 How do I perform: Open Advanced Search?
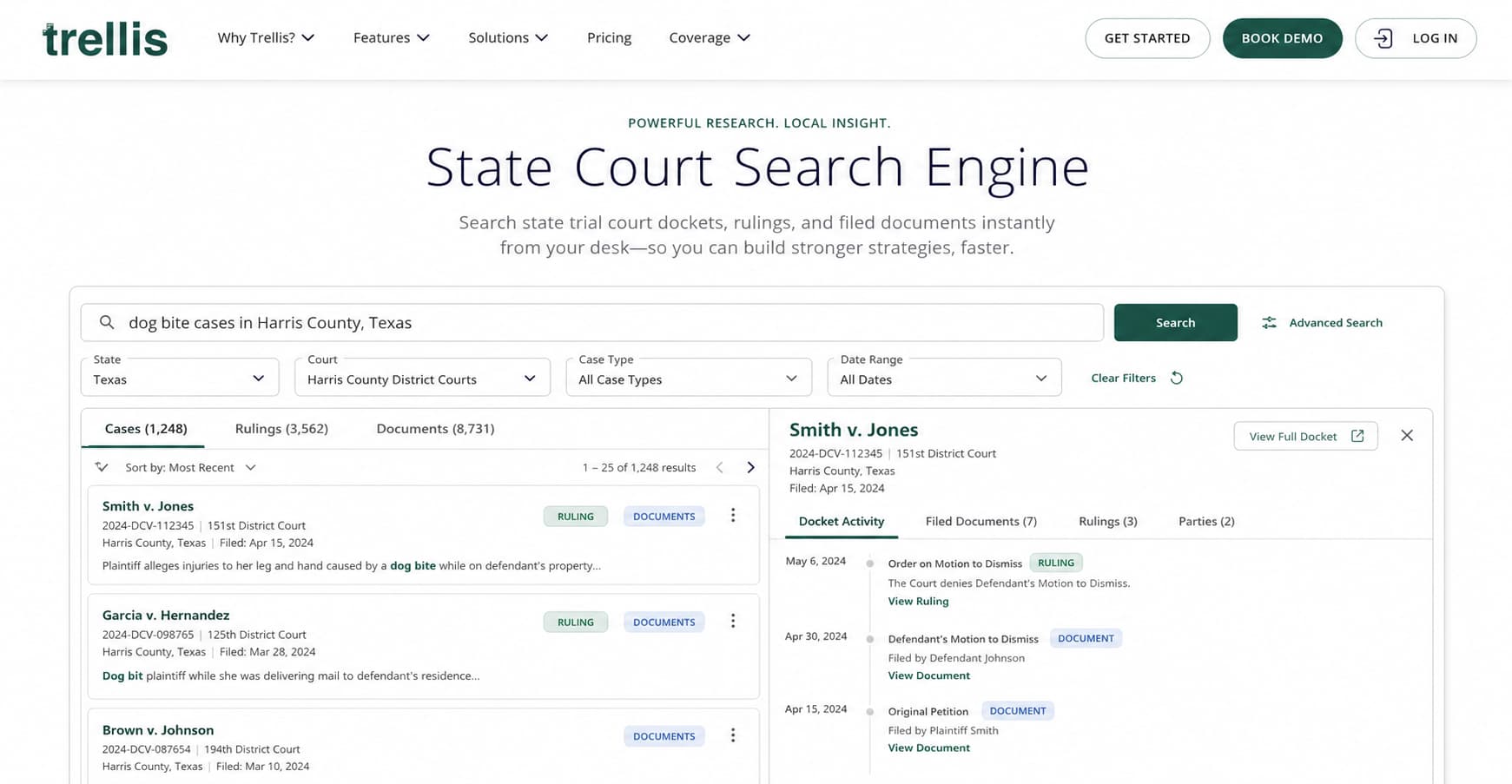tap(1322, 322)
